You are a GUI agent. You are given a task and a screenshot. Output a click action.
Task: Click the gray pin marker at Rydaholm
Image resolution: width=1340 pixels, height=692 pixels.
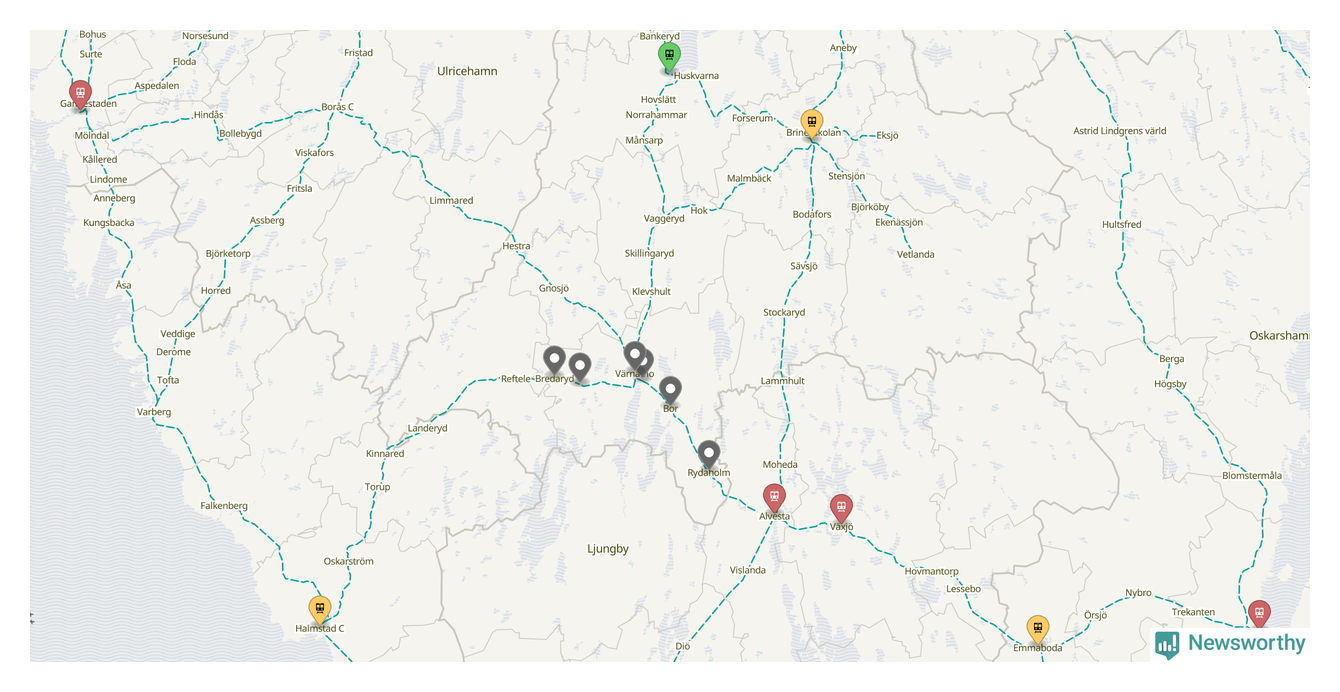pos(709,455)
